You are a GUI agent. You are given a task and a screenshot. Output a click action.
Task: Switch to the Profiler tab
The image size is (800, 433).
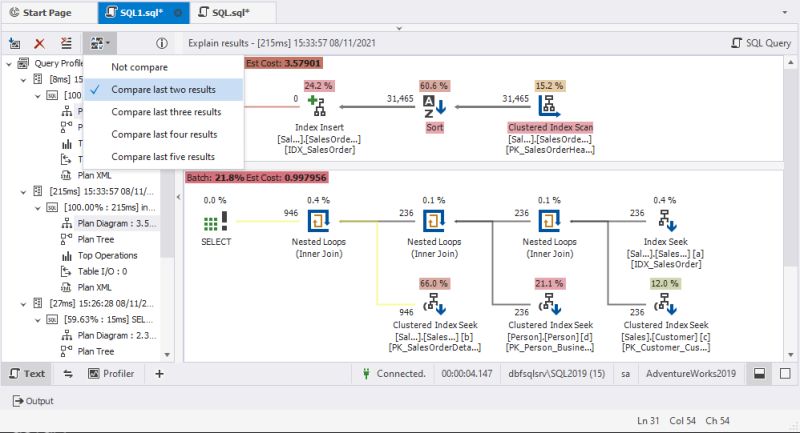(111, 374)
